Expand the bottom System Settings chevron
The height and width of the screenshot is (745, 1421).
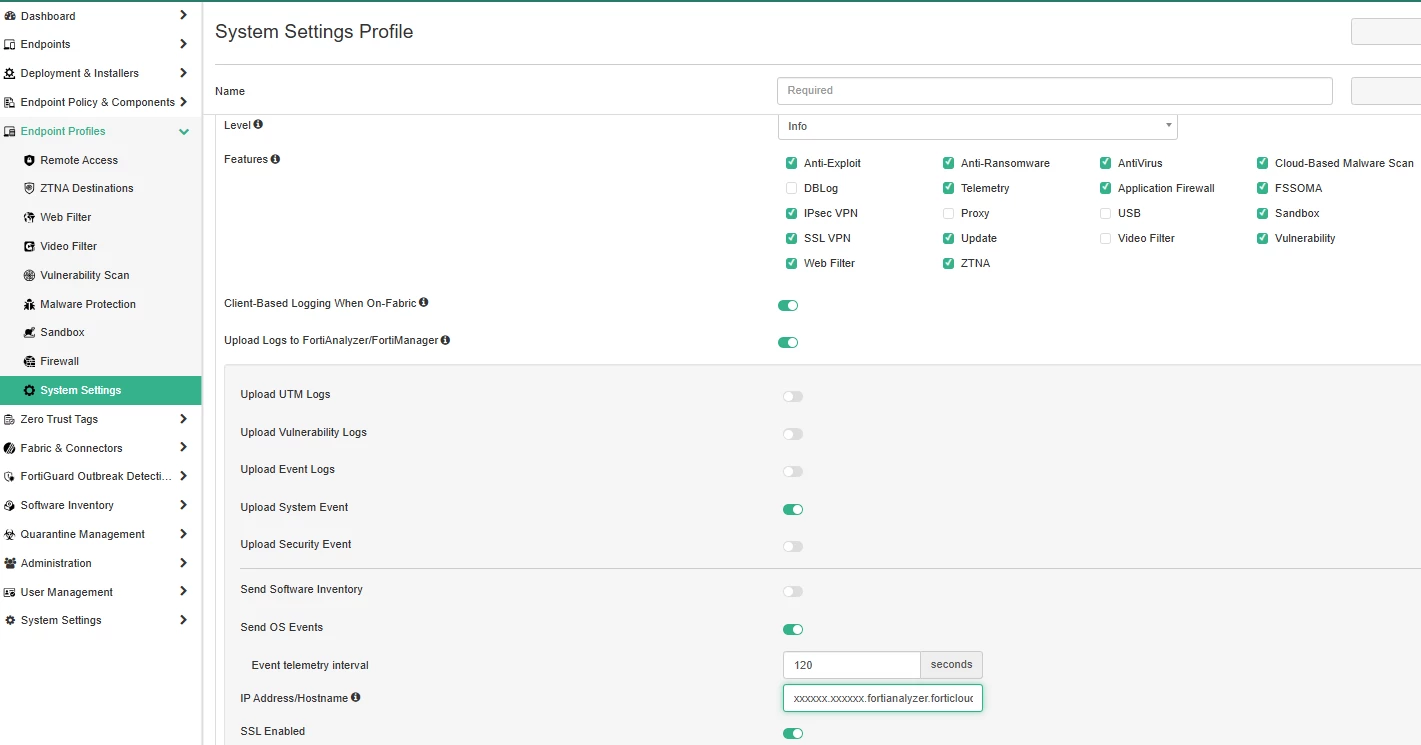(x=183, y=620)
